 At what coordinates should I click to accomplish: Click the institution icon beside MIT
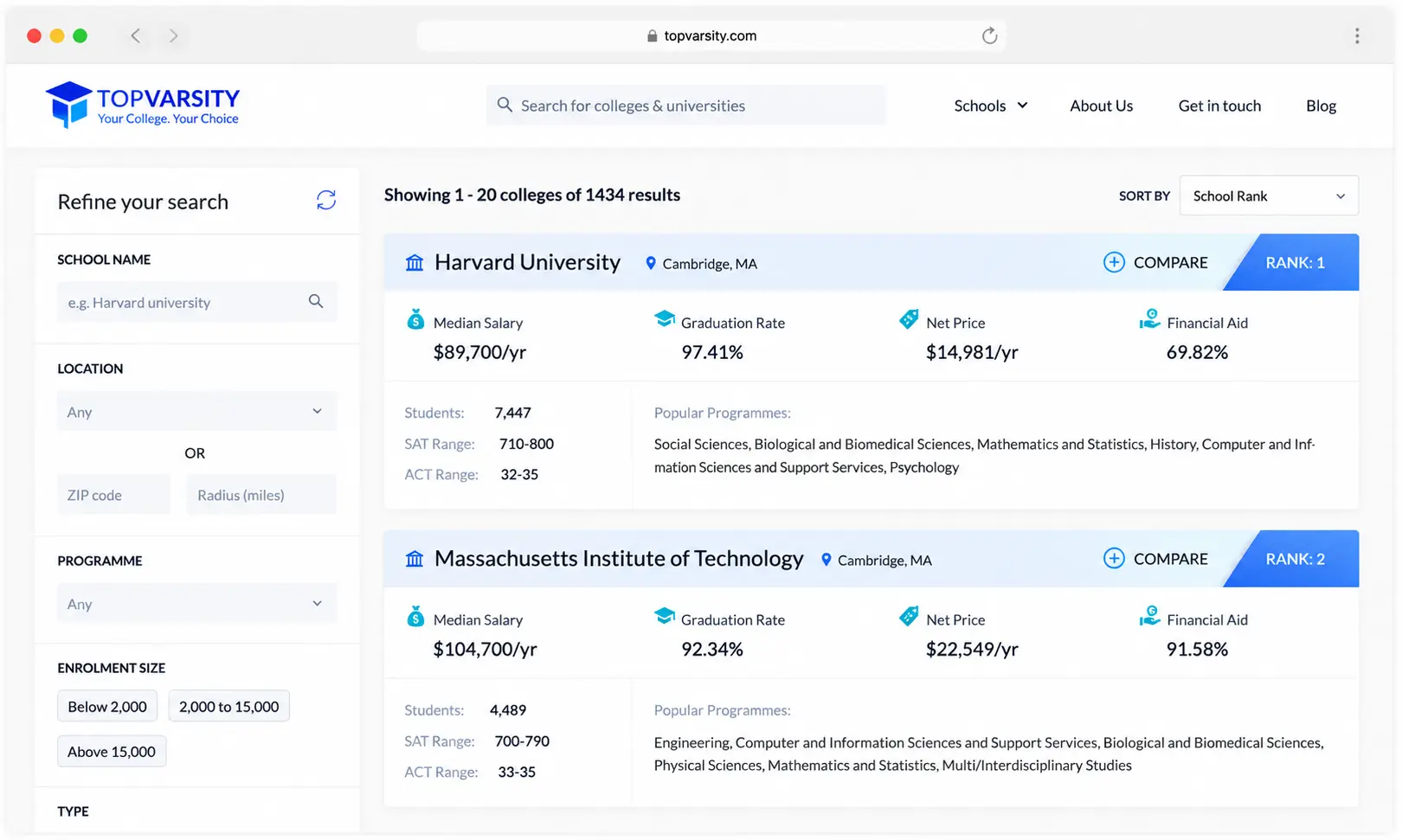click(x=415, y=560)
